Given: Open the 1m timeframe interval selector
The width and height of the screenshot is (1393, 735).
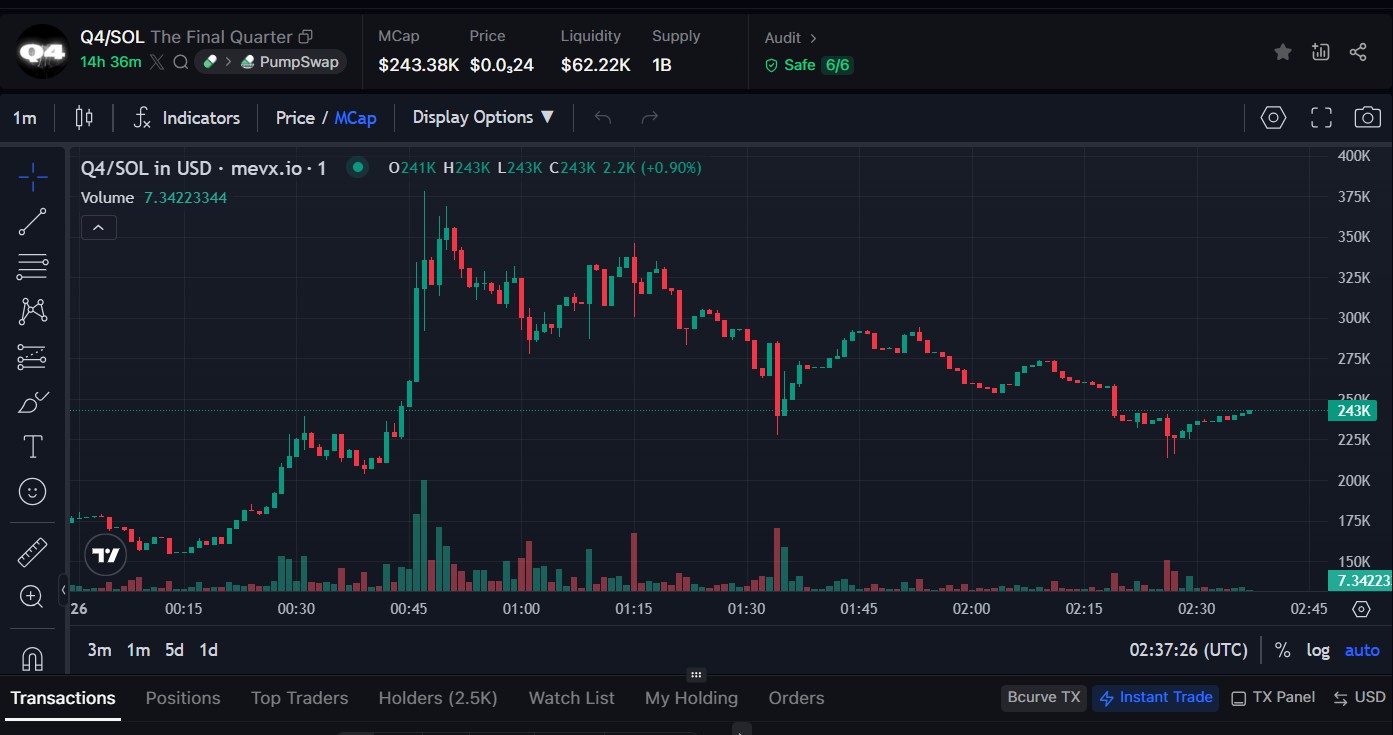Looking at the screenshot, I should [x=25, y=118].
